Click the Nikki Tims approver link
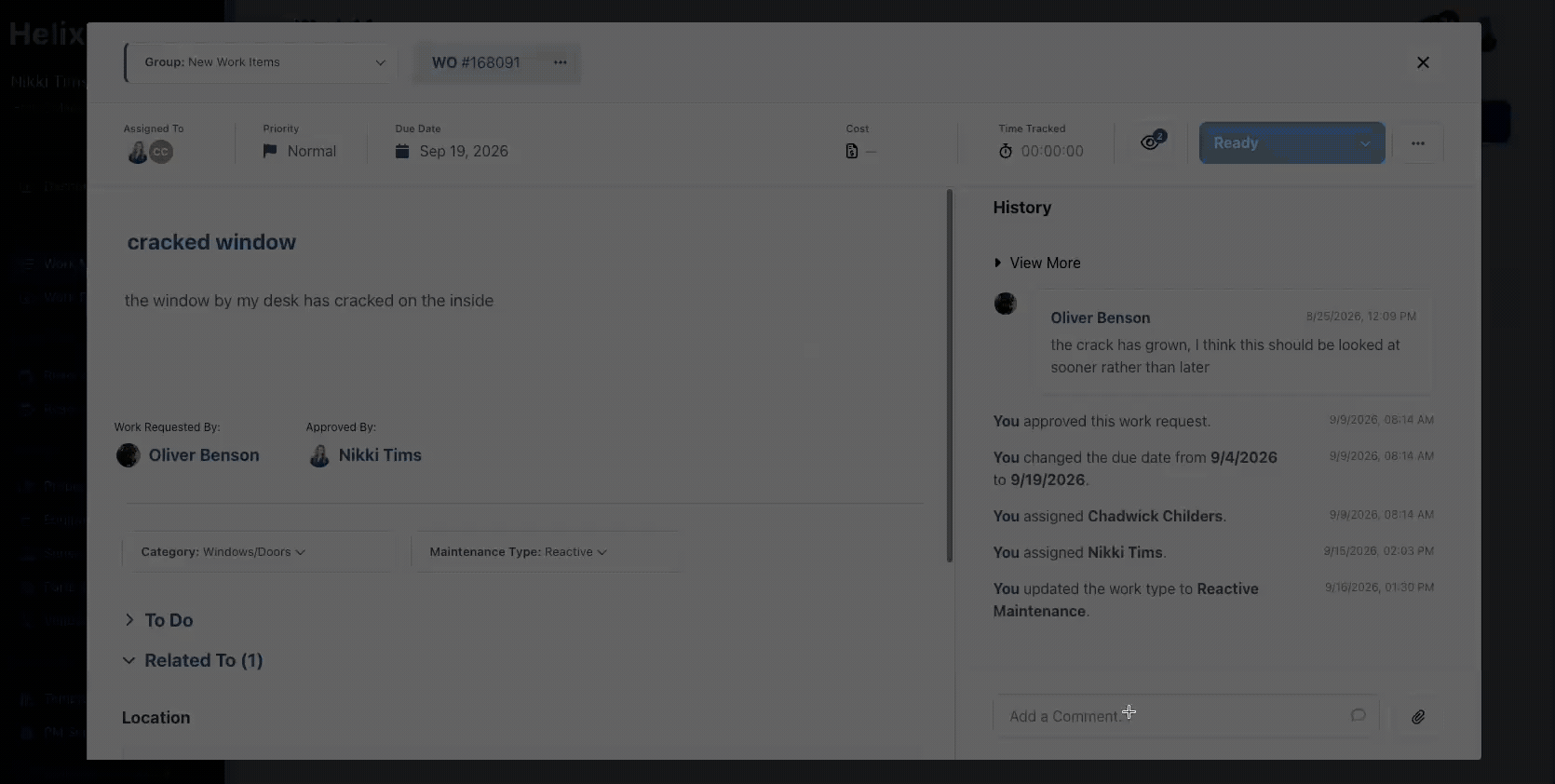The width and height of the screenshot is (1555, 784). click(380, 455)
